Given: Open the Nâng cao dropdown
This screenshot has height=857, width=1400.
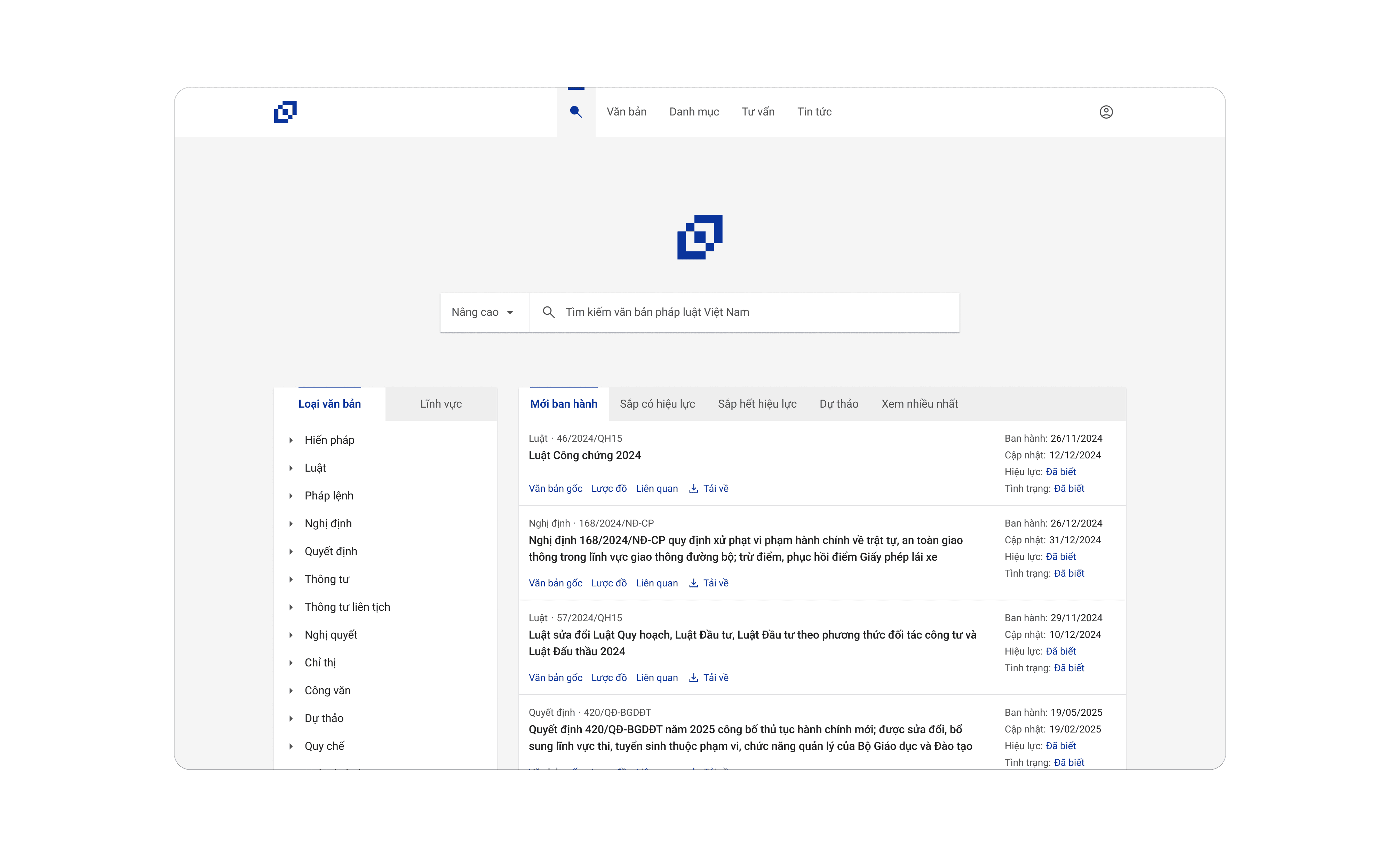Looking at the screenshot, I should pos(484,312).
